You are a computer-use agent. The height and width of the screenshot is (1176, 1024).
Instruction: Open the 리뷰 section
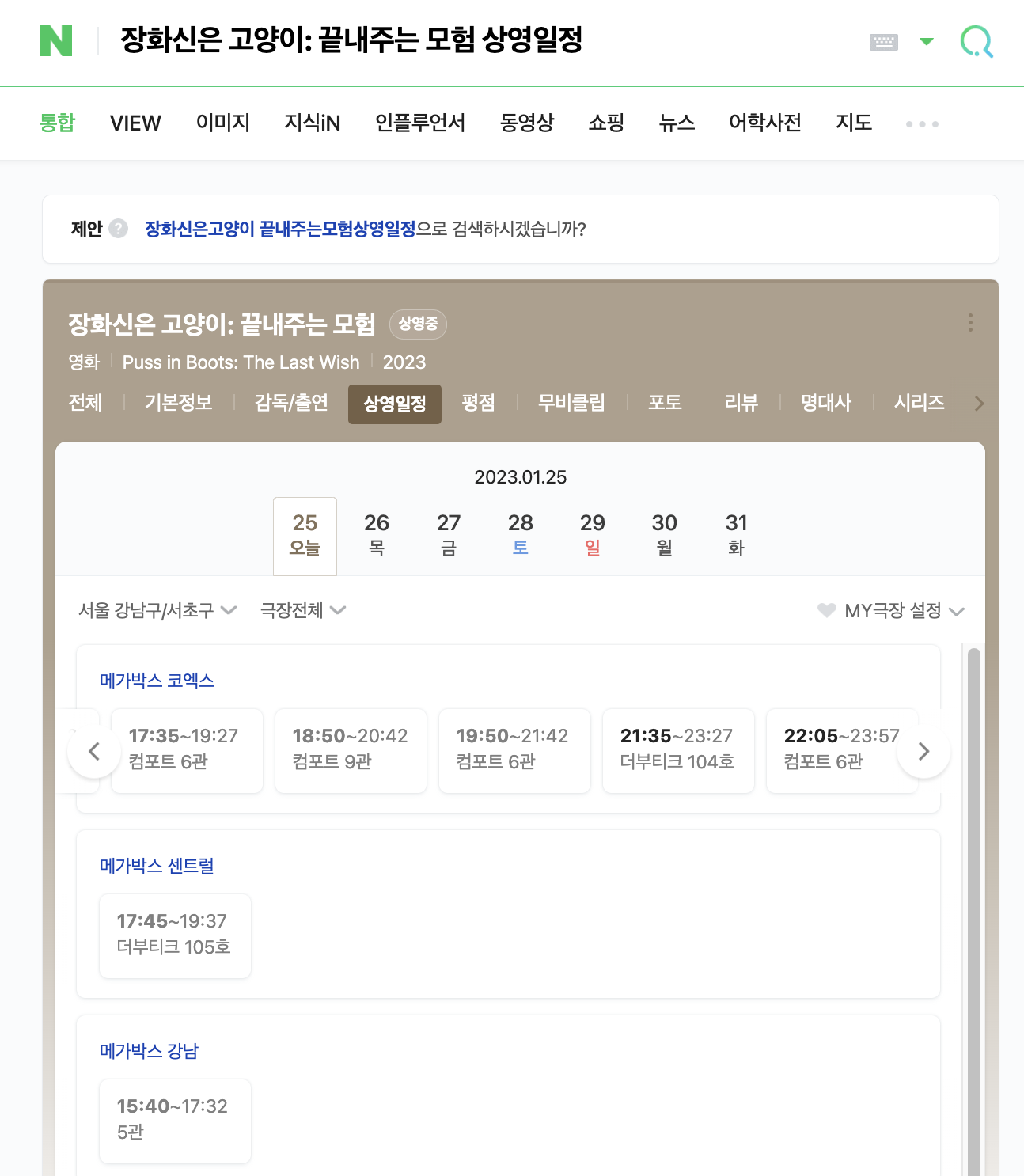[x=741, y=403]
